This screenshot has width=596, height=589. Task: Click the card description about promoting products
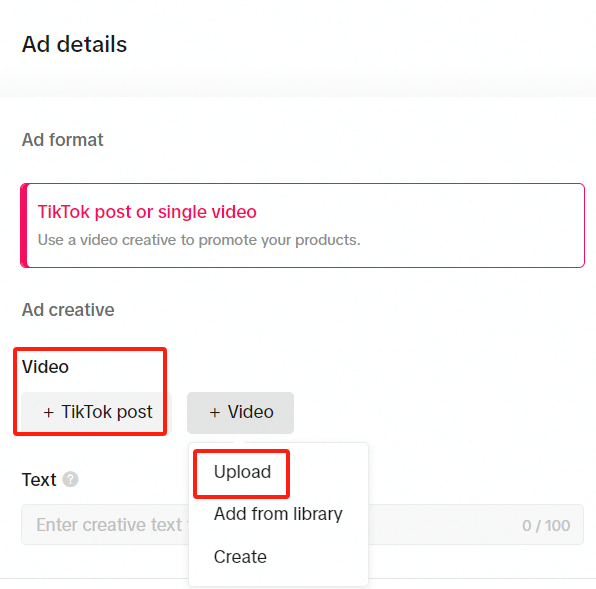pos(199,240)
